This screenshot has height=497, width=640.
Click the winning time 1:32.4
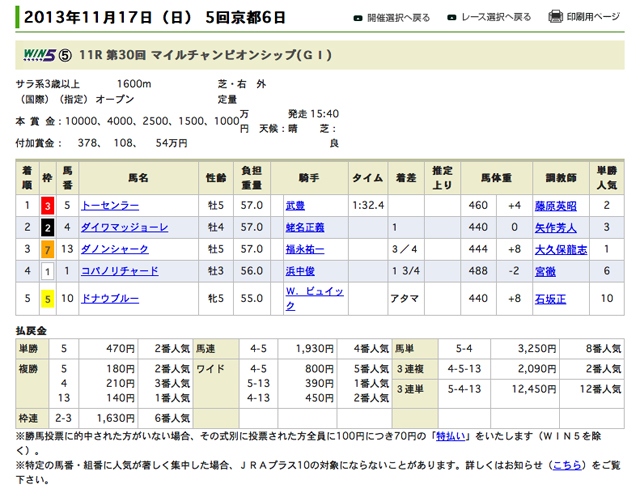(x=368, y=205)
